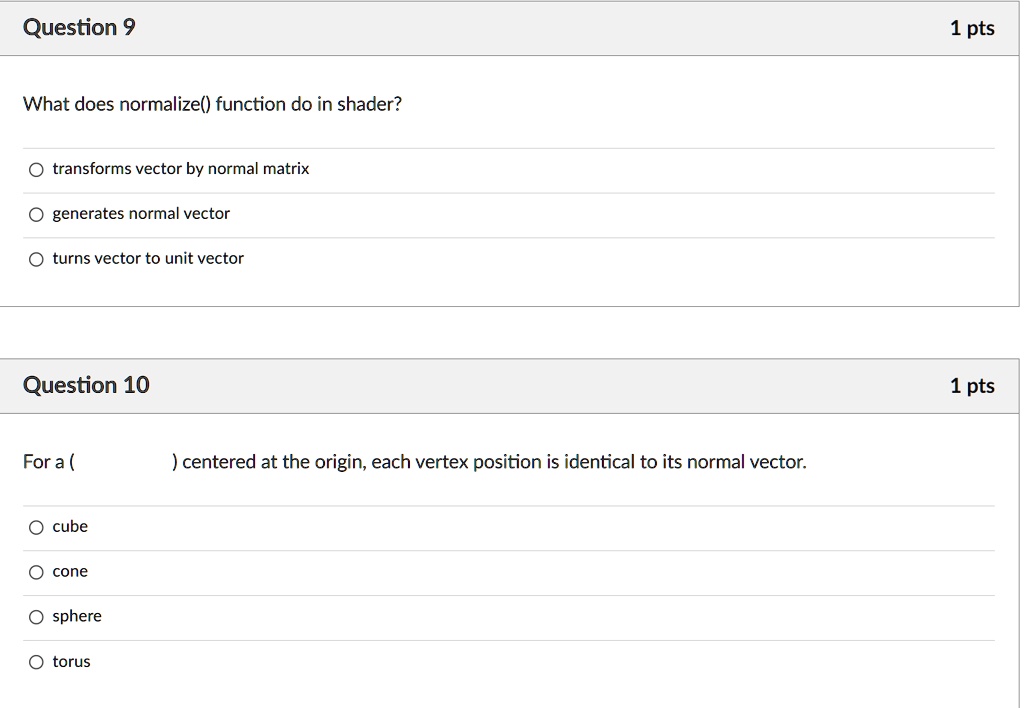
Task: Click the 'generates normal vector' answer text
Action: (141, 214)
